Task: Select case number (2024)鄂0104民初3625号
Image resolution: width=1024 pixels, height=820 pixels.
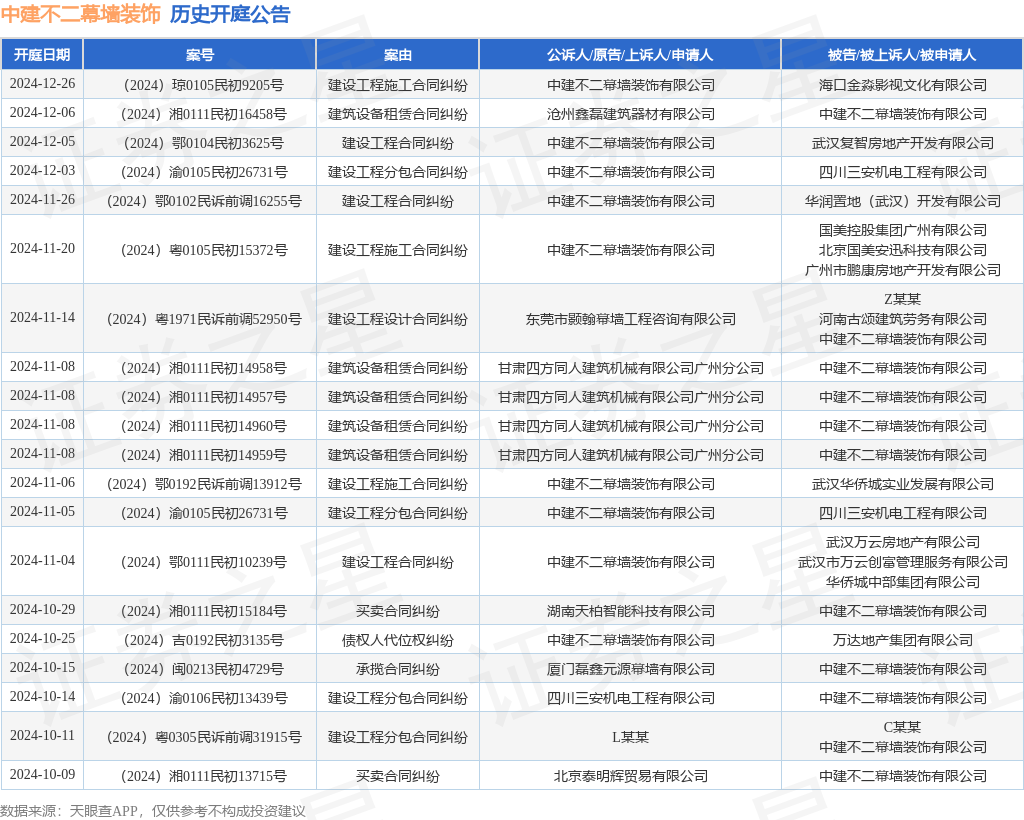Action: pos(204,143)
